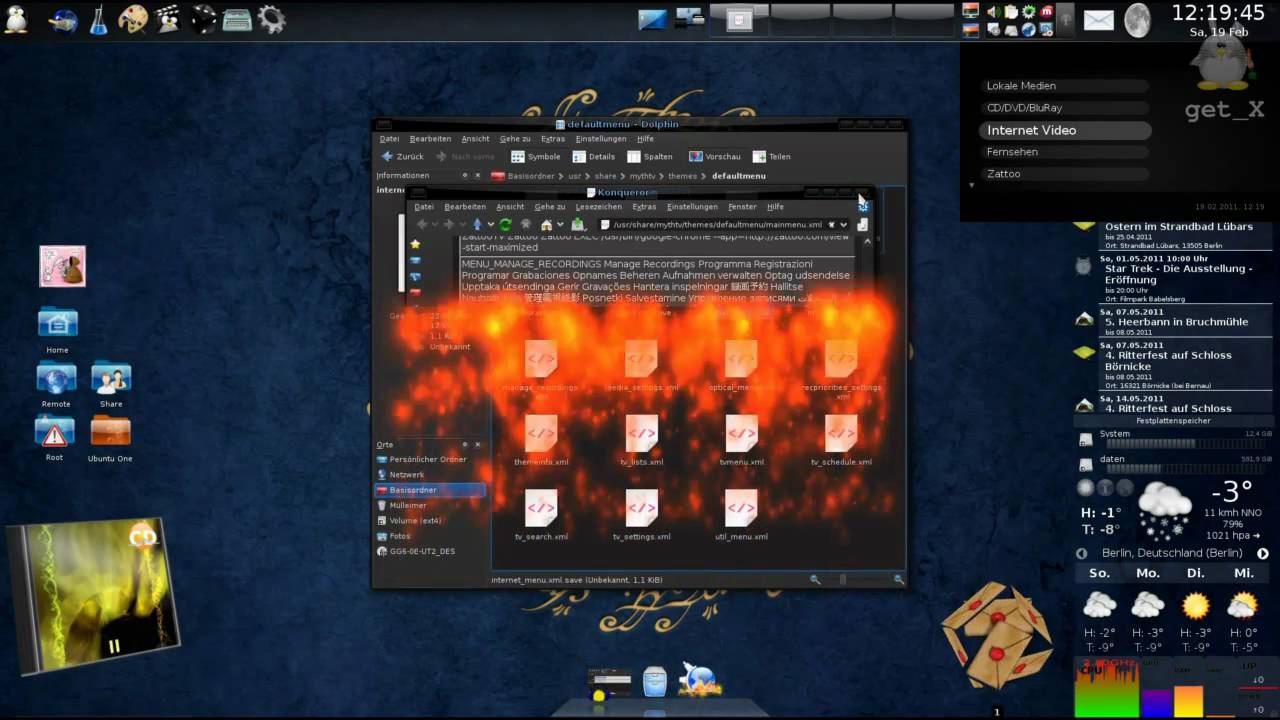Switch Dolphin to Details view
This screenshot has width=1280, height=720.
594,156
